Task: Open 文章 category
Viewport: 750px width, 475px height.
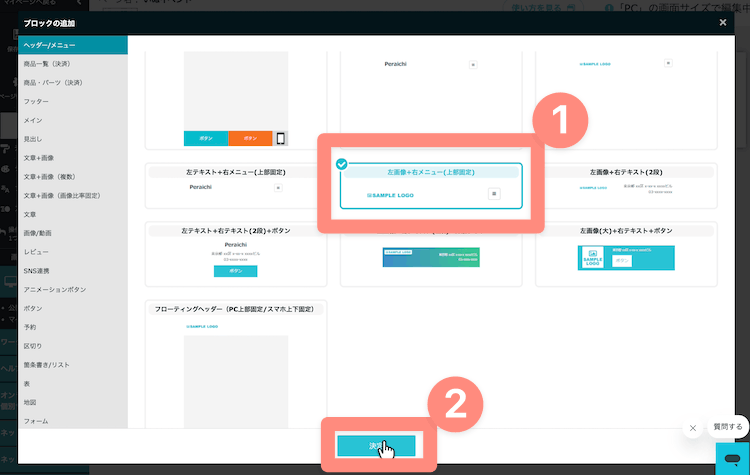Action: pyautogui.click(x=73, y=214)
